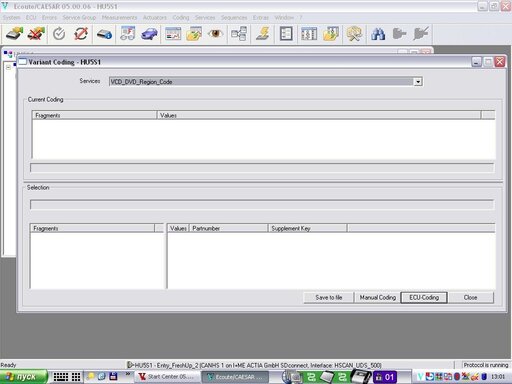Click the folder with green arrow icon
This screenshot has width=512, height=384.
tap(194, 34)
